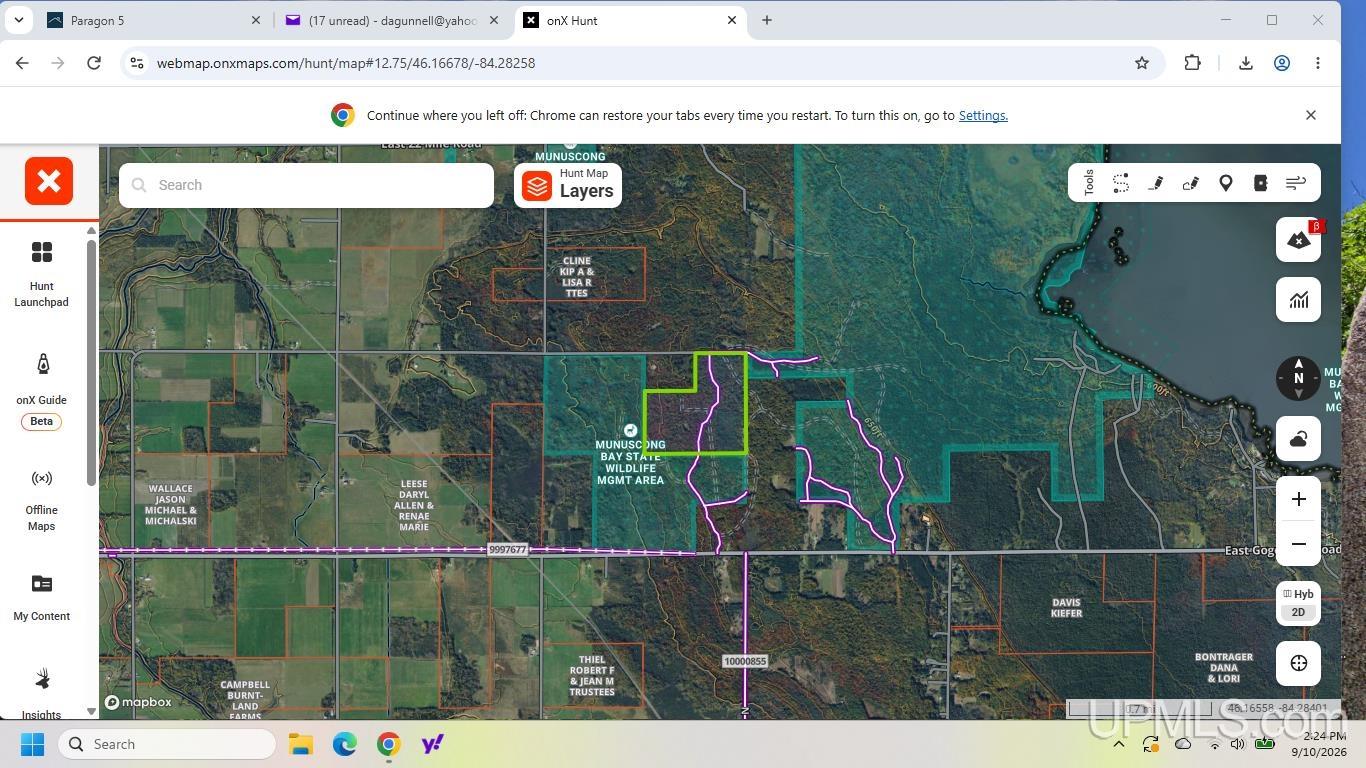Close the Paragon 5 tab
The image size is (1366, 768).
click(256, 20)
